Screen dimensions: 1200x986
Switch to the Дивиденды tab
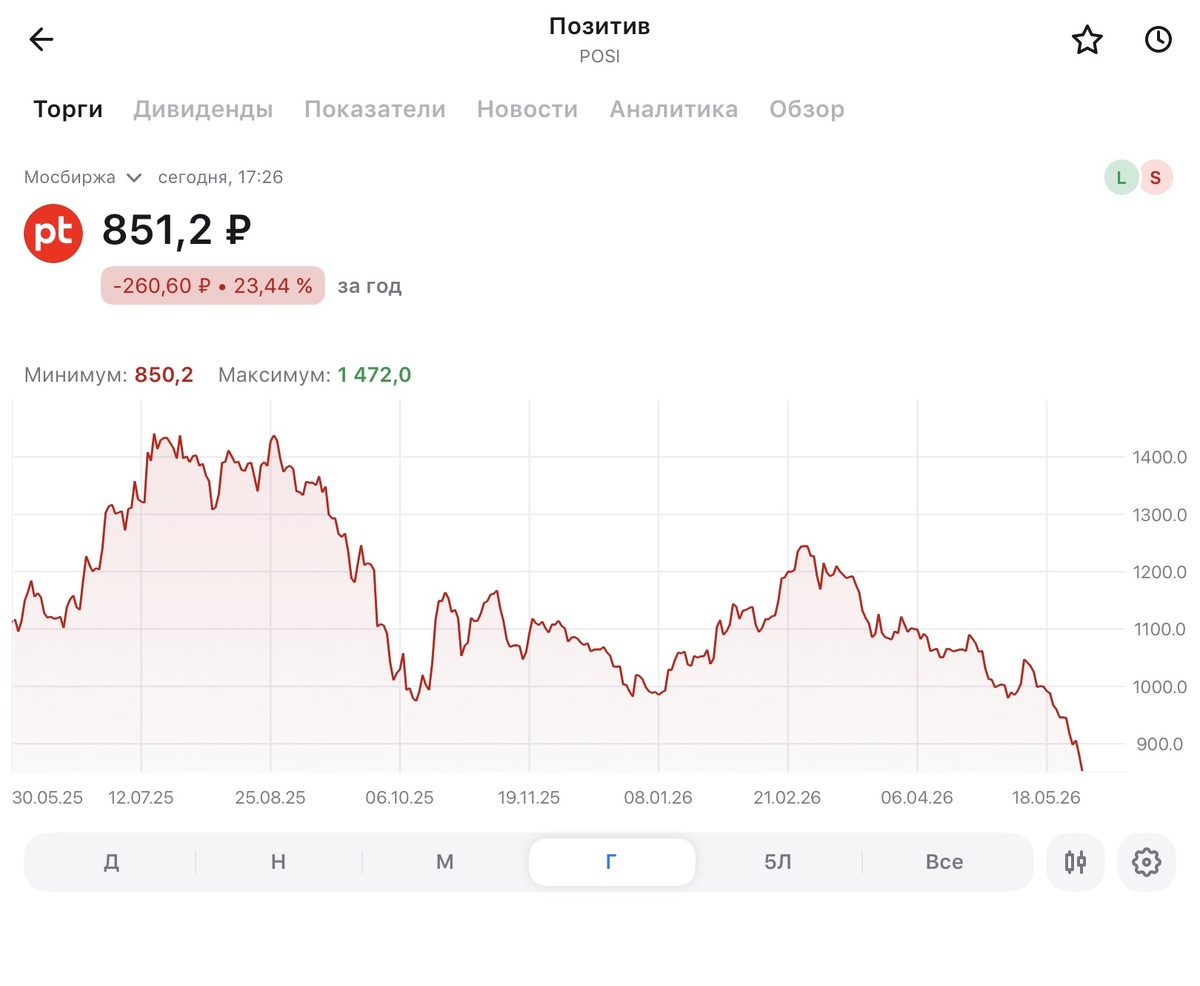[x=203, y=109]
